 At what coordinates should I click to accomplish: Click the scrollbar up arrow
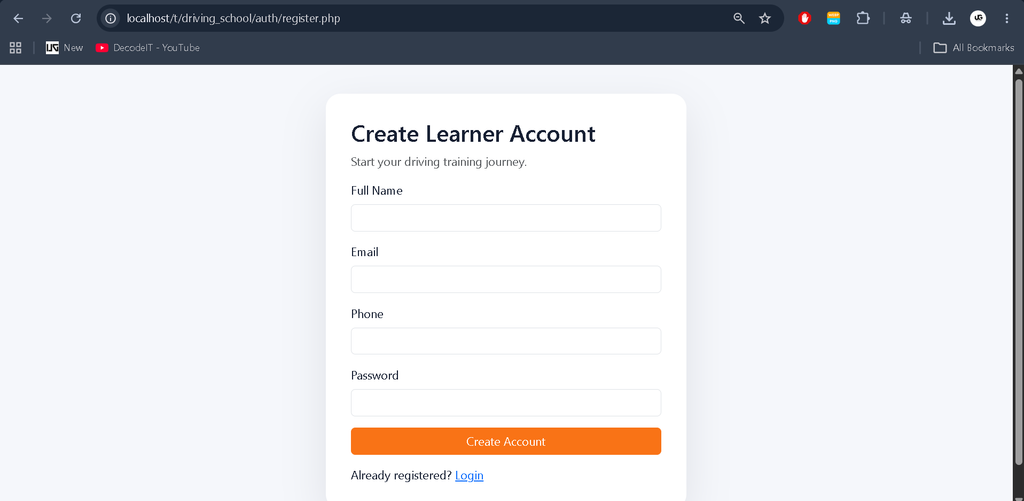(1018, 71)
